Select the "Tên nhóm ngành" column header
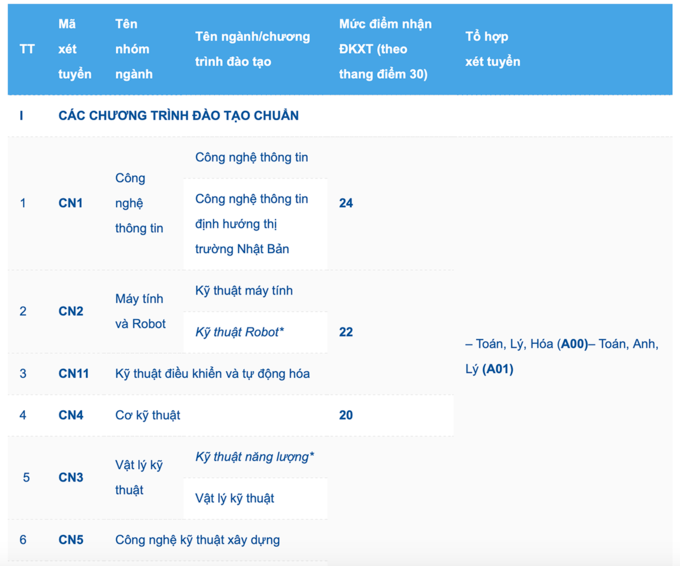 click(x=134, y=49)
